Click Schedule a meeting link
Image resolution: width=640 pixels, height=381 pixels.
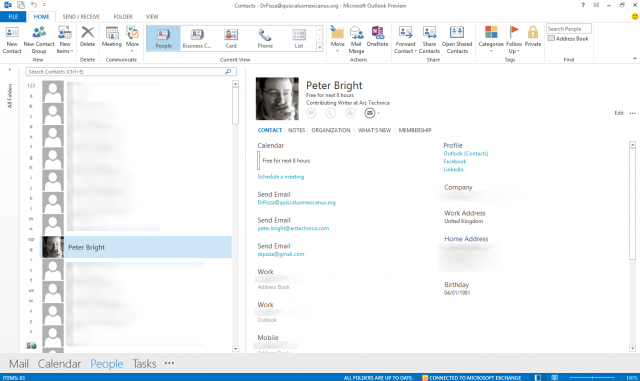coord(281,177)
